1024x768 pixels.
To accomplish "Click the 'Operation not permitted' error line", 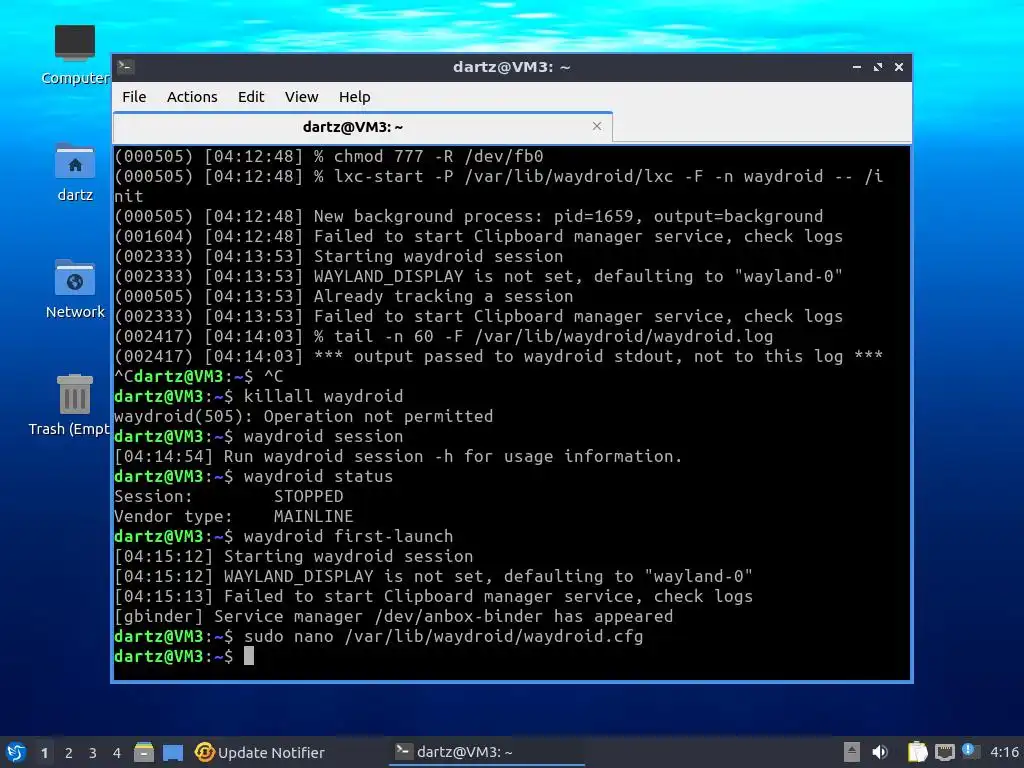I will tap(304, 416).
